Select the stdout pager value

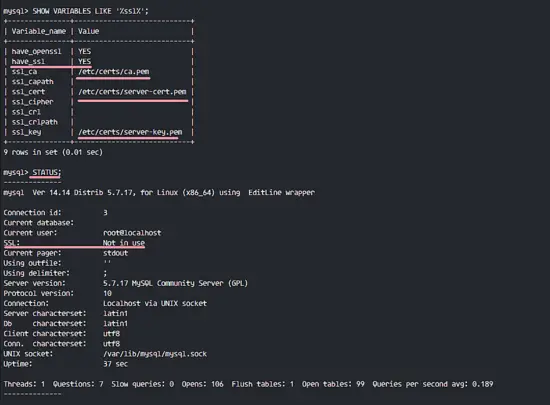click(115, 253)
